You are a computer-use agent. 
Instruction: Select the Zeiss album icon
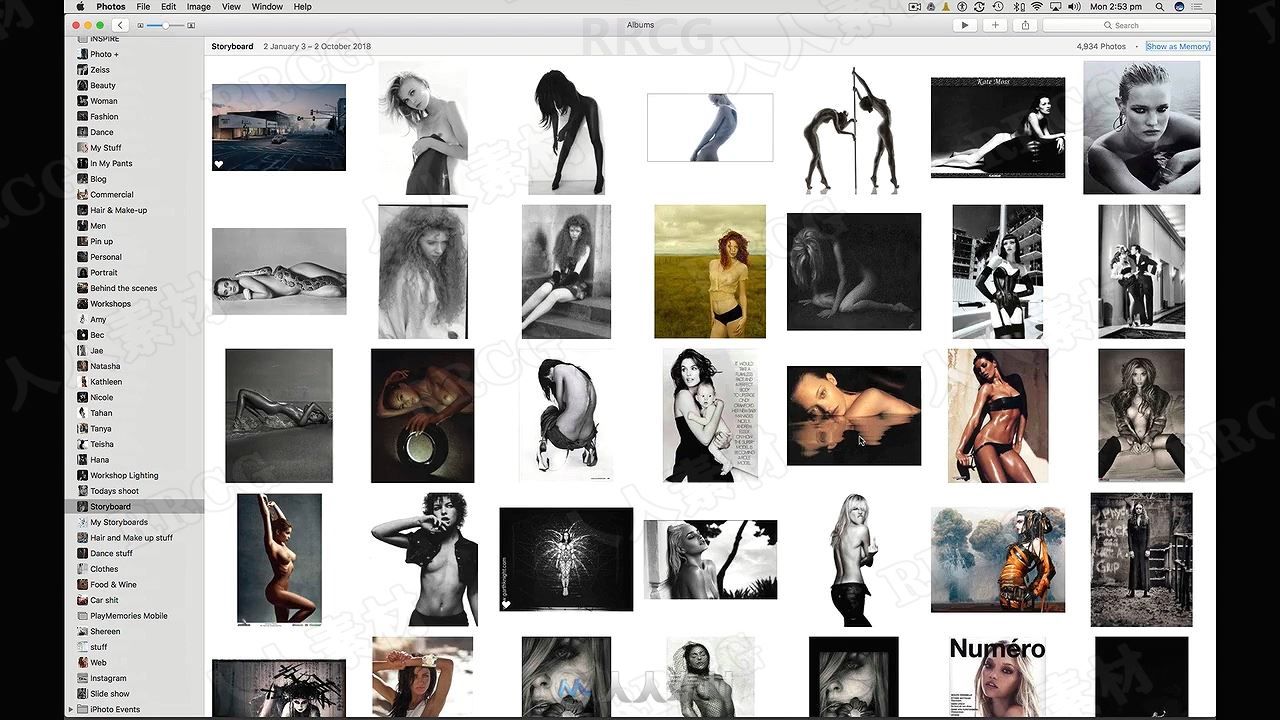[x=83, y=70]
